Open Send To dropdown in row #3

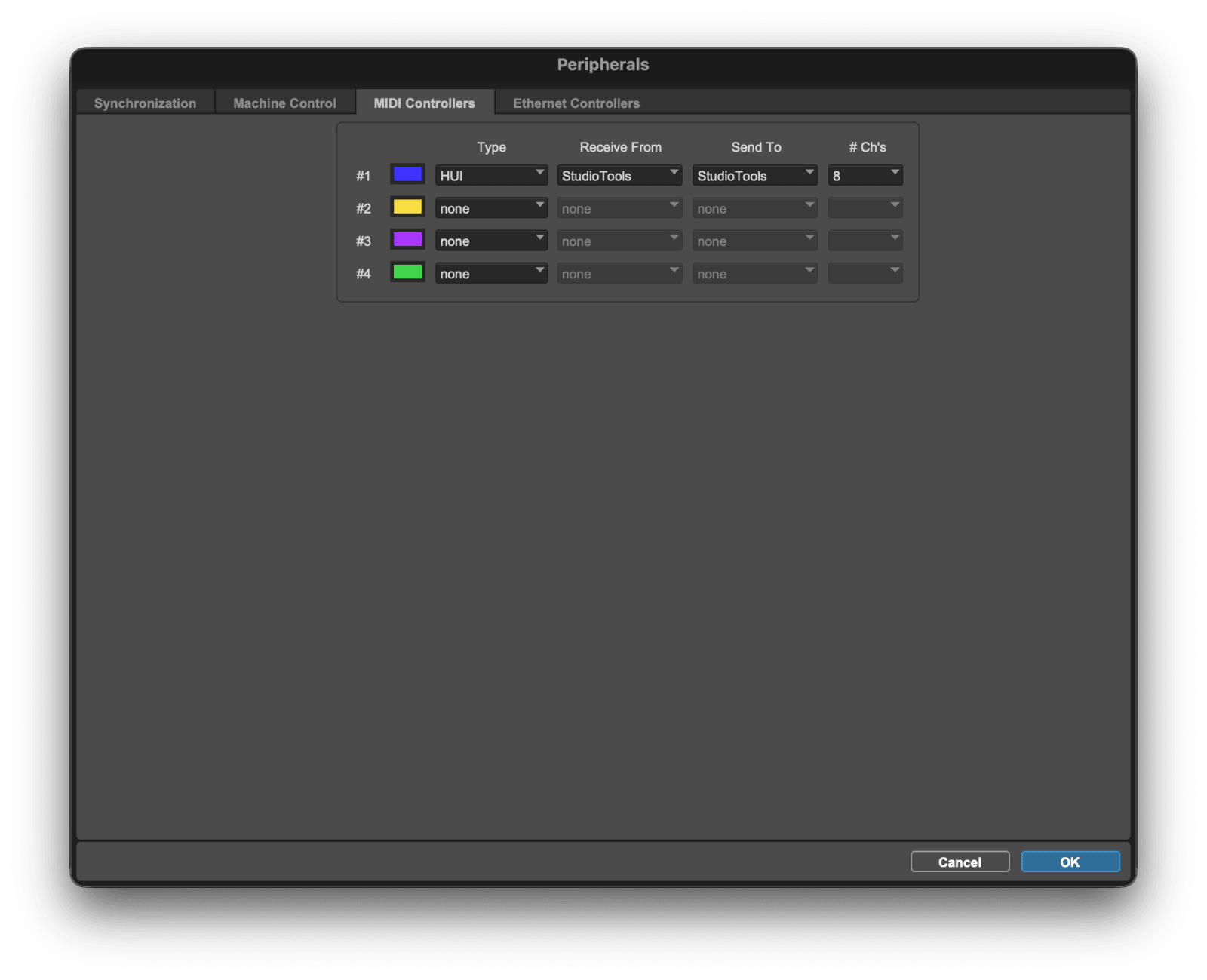pos(754,241)
